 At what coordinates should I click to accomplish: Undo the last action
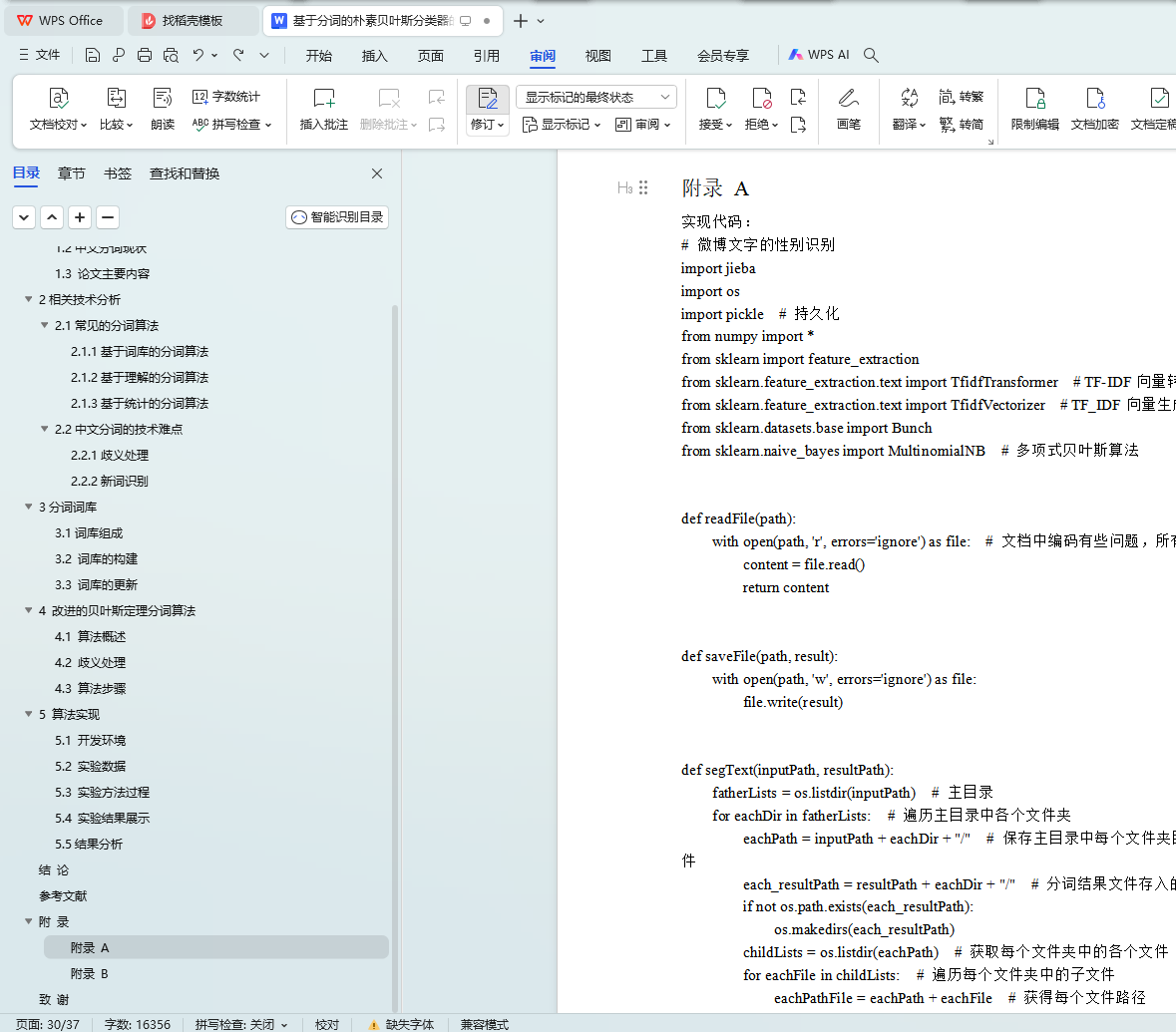(x=198, y=55)
